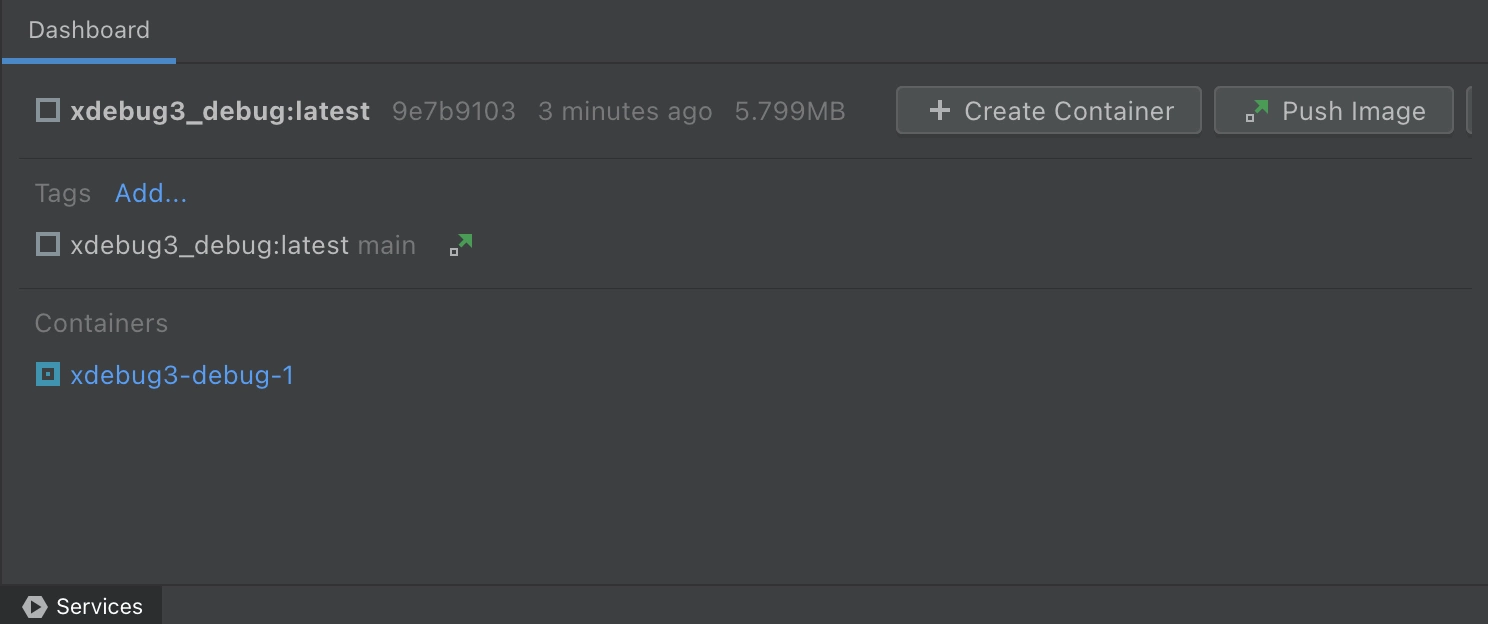Click the gray 'main' label beside the tag
The image size is (1488, 624).
pos(386,245)
